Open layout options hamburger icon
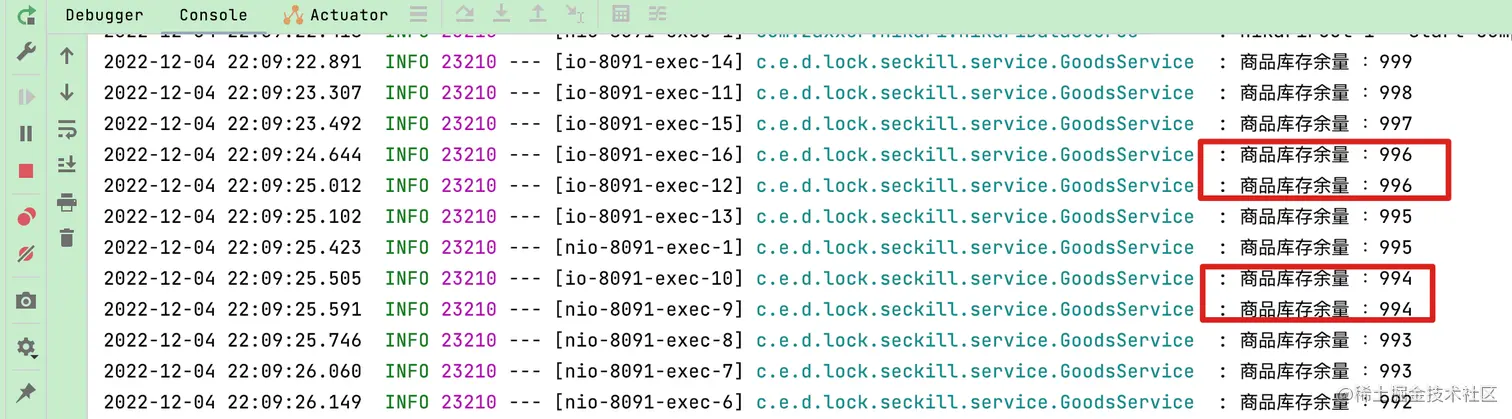Viewport: 1512px width, 419px height. click(419, 14)
